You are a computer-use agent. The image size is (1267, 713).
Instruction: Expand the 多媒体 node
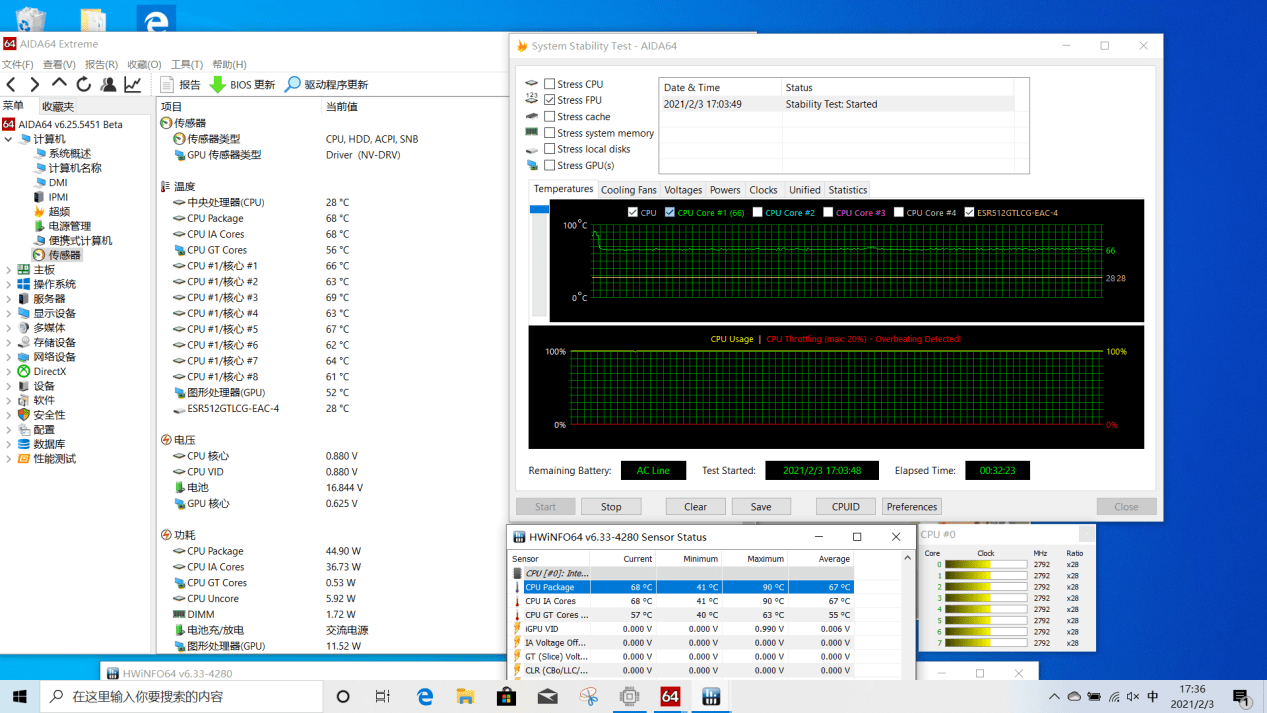(9, 328)
